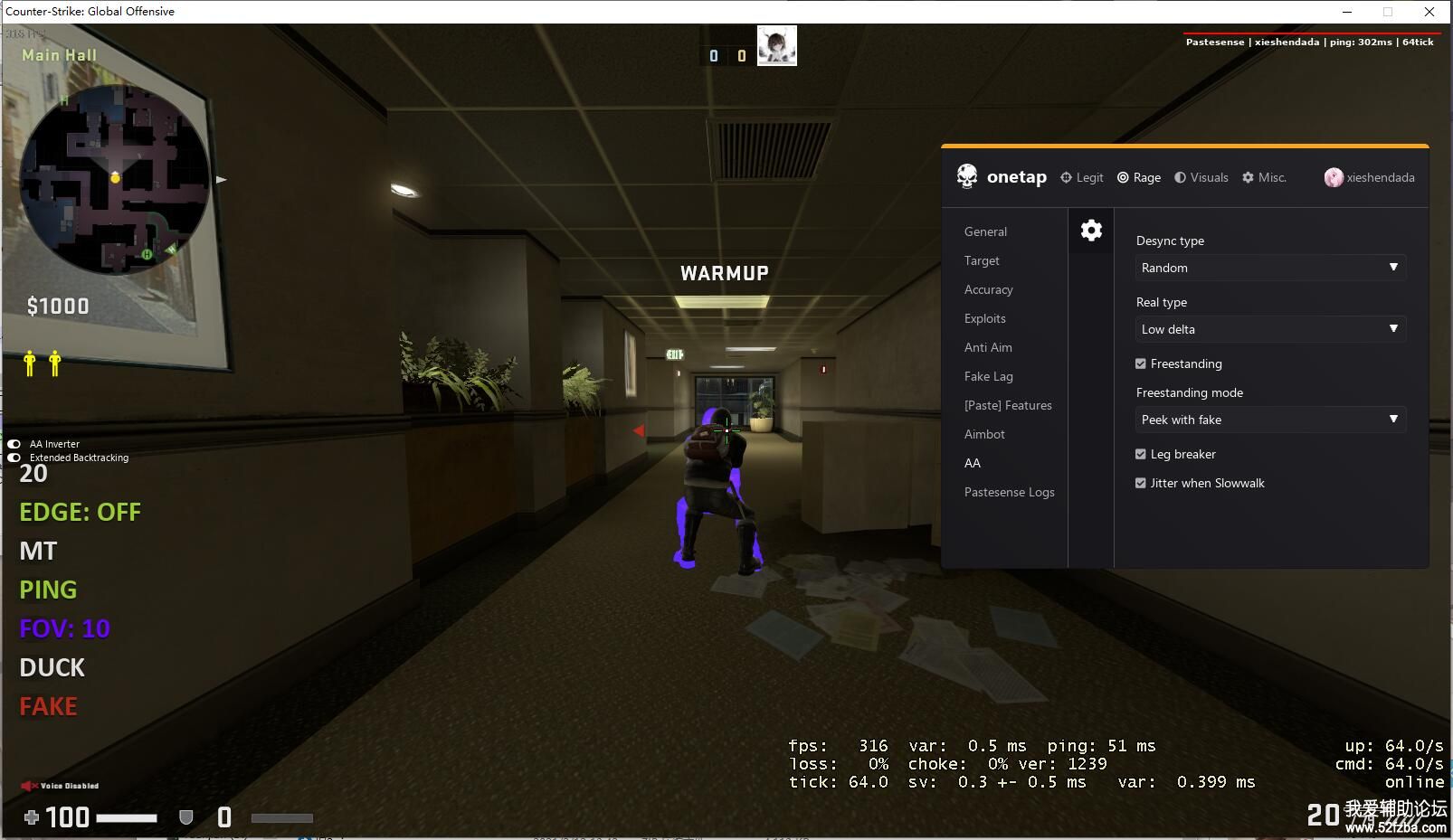Click the Misc tab gear icon
The height and width of the screenshot is (840, 1453).
click(x=1248, y=177)
